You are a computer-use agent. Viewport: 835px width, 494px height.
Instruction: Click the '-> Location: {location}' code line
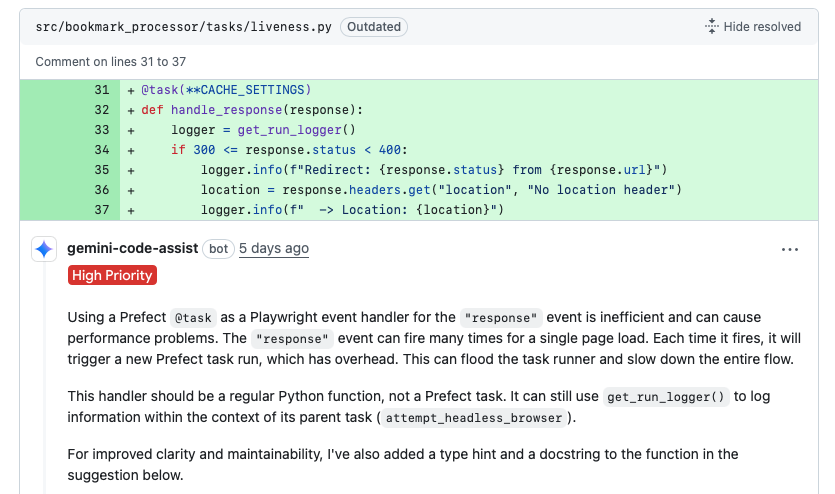point(352,210)
